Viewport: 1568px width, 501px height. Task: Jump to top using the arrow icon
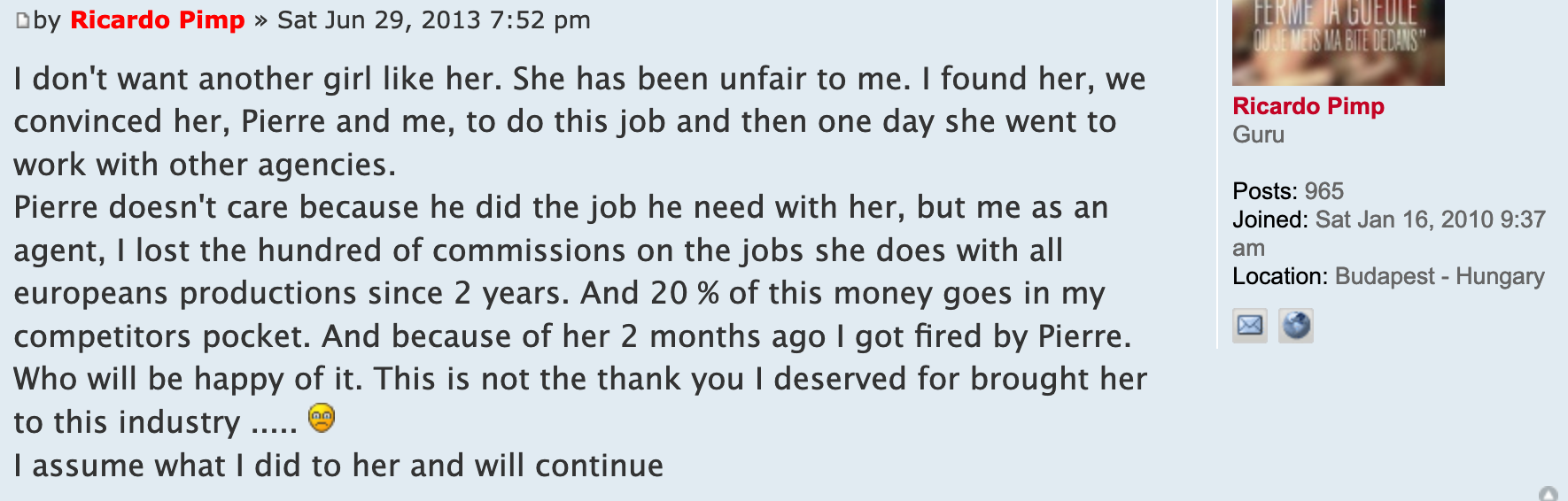point(1549,494)
